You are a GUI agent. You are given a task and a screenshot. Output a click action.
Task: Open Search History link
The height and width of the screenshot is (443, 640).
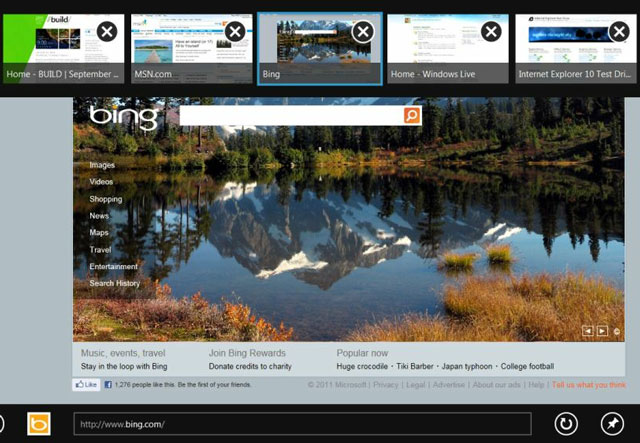click(x=115, y=283)
